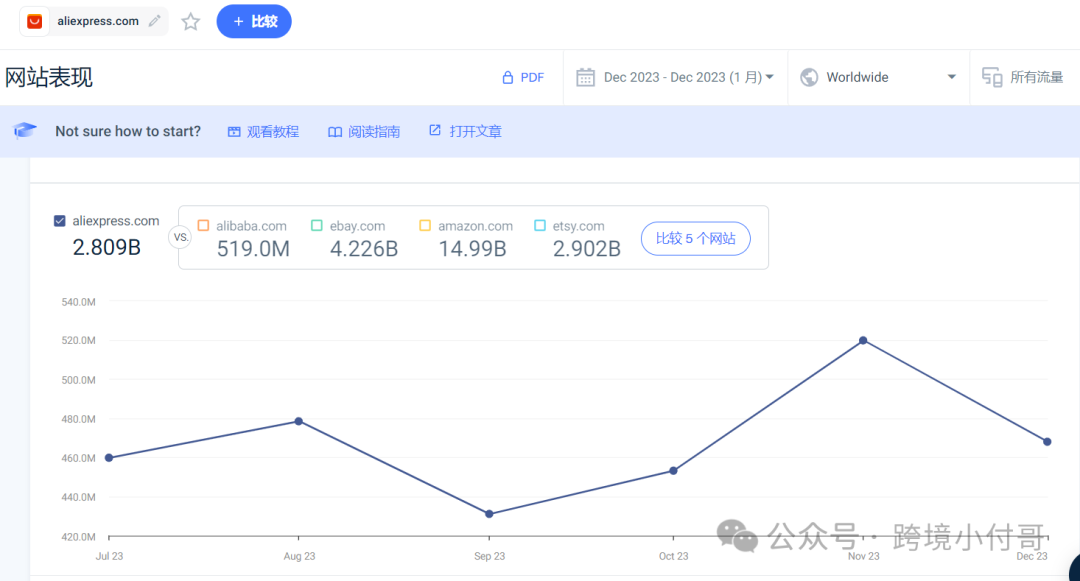Click the Nov 23 peak data point
This screenshot has width=1080, height=581.
point(863,340)
